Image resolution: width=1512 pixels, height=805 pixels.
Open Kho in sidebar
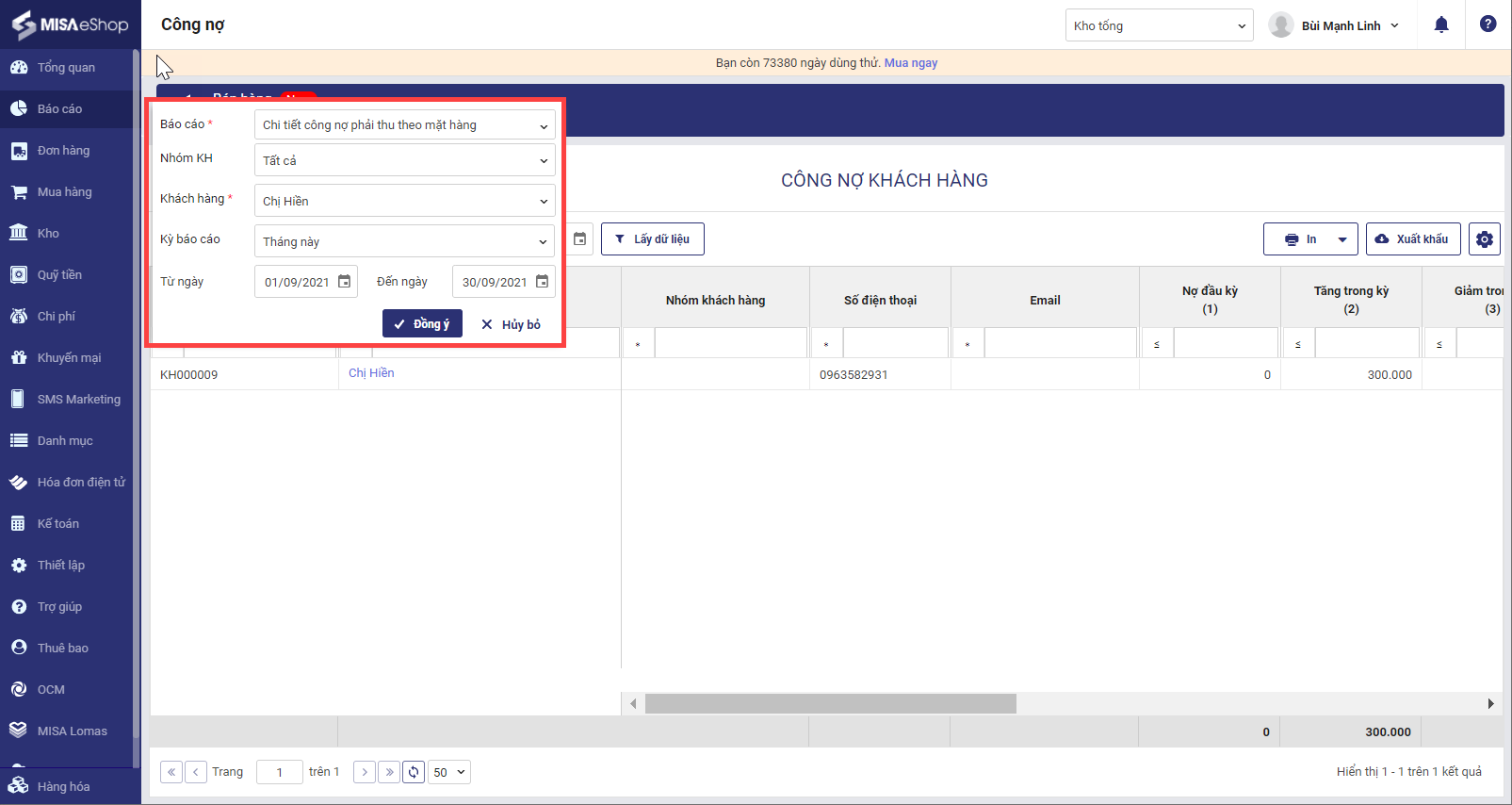tap(66, 234)
